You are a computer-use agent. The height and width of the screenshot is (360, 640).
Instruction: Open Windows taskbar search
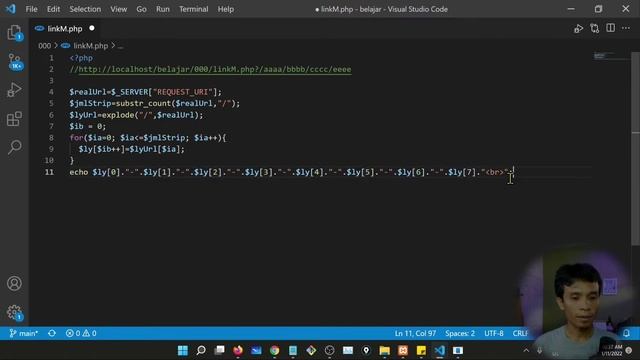click(x=201, y=350)
